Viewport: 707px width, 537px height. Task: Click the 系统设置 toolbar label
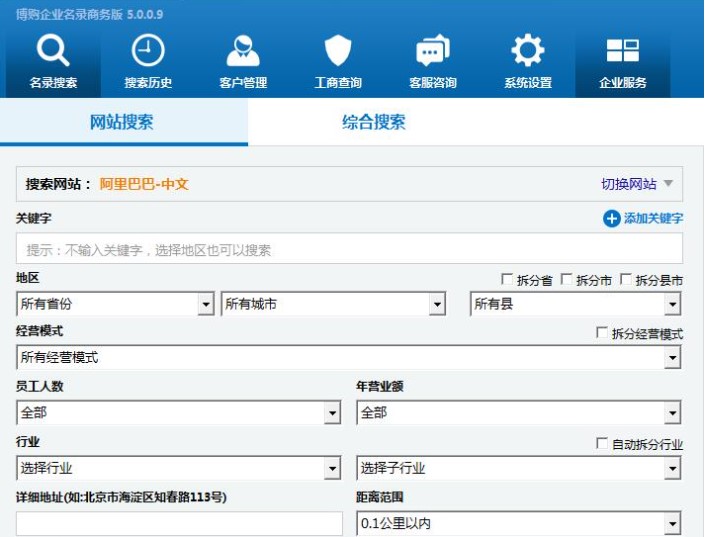point(528,83)
